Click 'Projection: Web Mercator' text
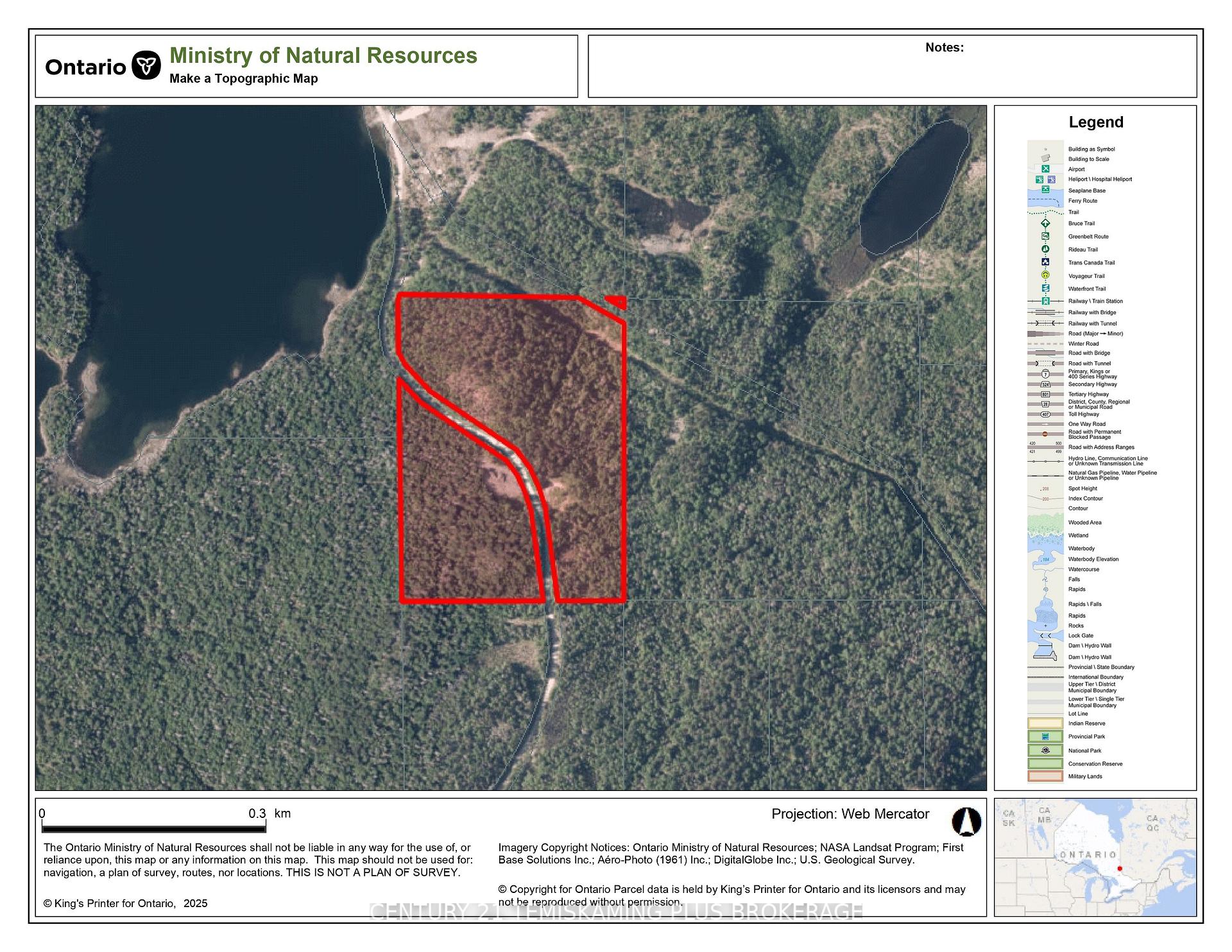 850,814
